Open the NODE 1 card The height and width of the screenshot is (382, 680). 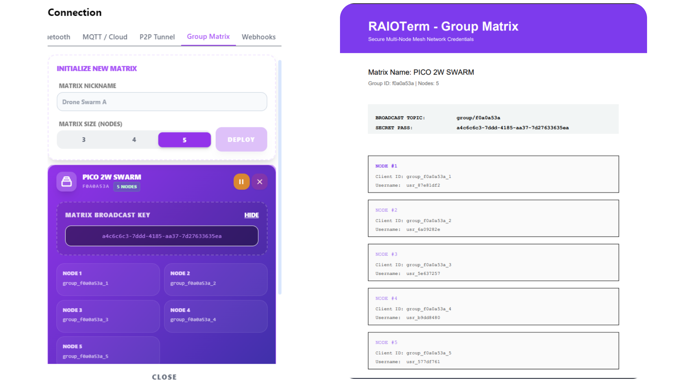(x=108, y=279)
